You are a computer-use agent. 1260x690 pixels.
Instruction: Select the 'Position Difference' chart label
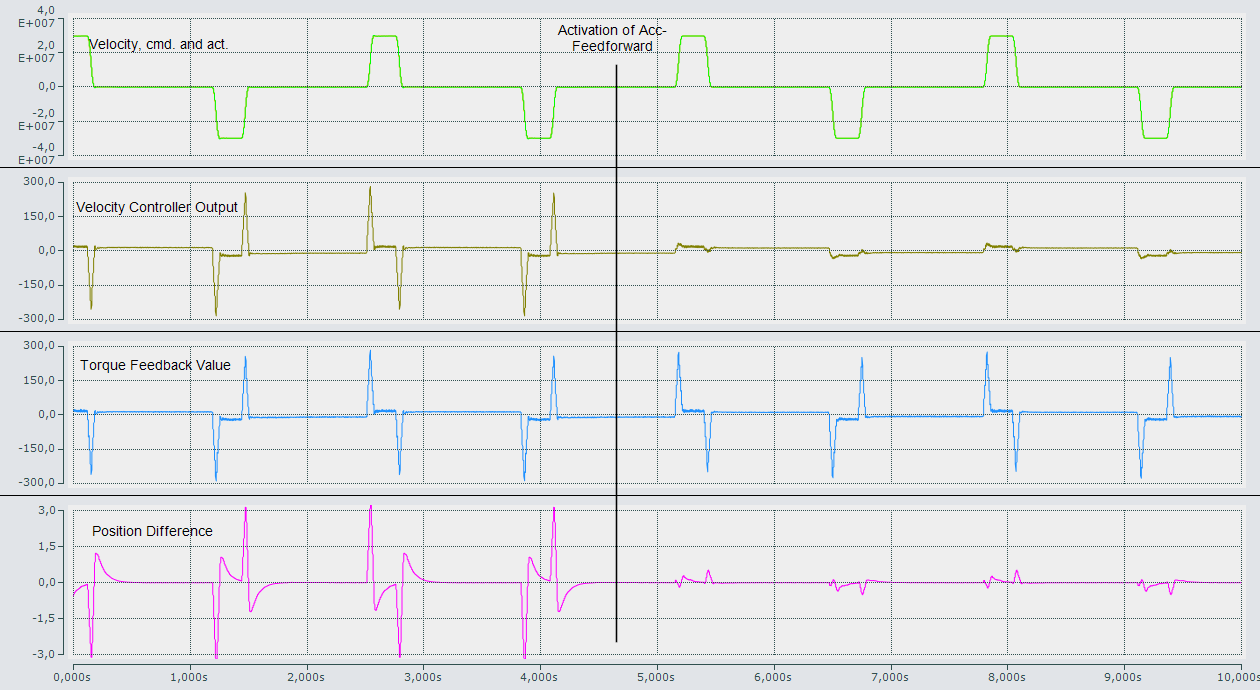(152, 531)
